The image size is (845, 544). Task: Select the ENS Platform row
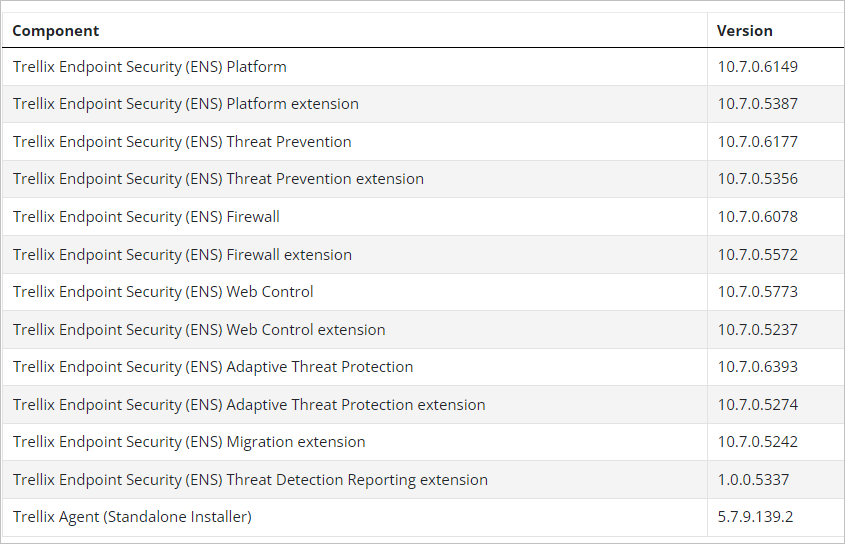coord(422,66)
